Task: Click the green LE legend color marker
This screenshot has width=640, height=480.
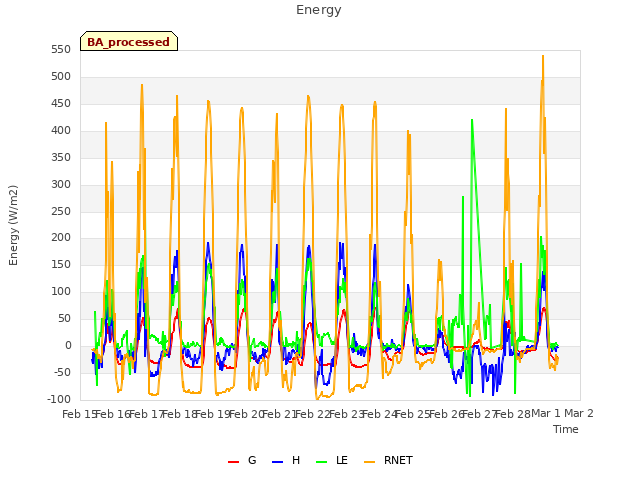Action: click(x=322, y=462)
